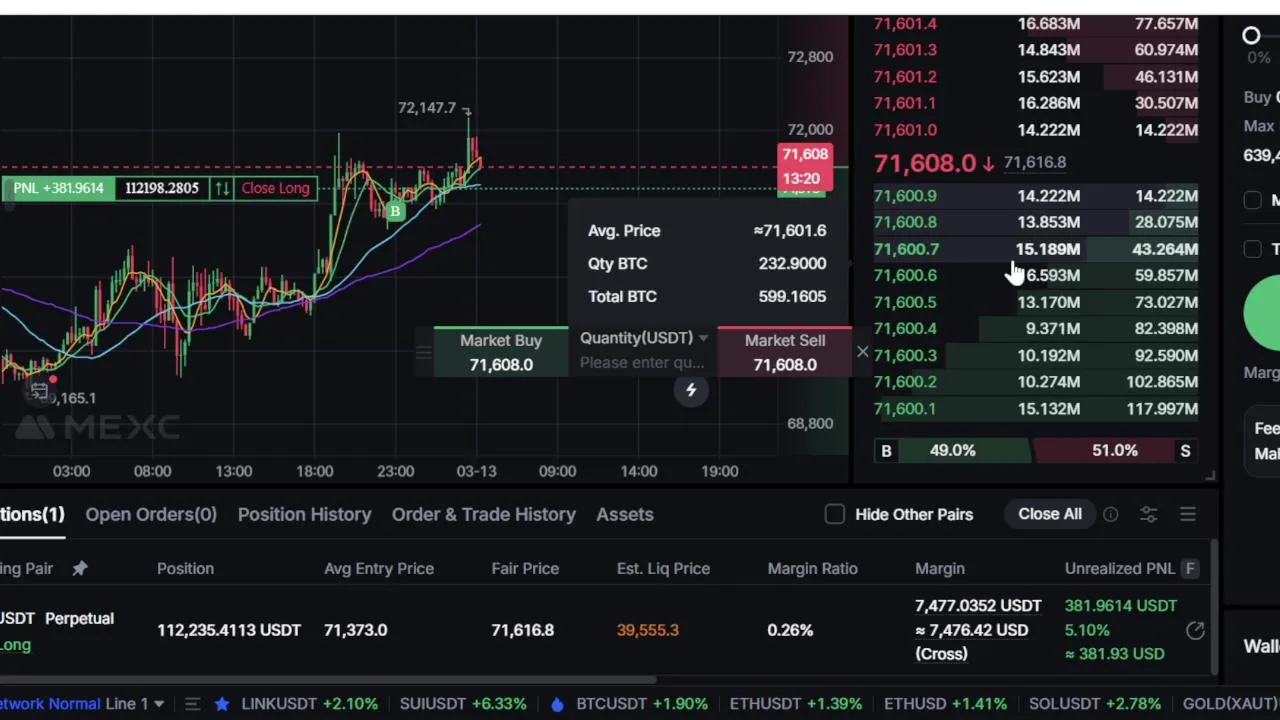1280x720 pixels.
Task: Click the last price 71,608.0 in order book
Action: tap(925, 163)
